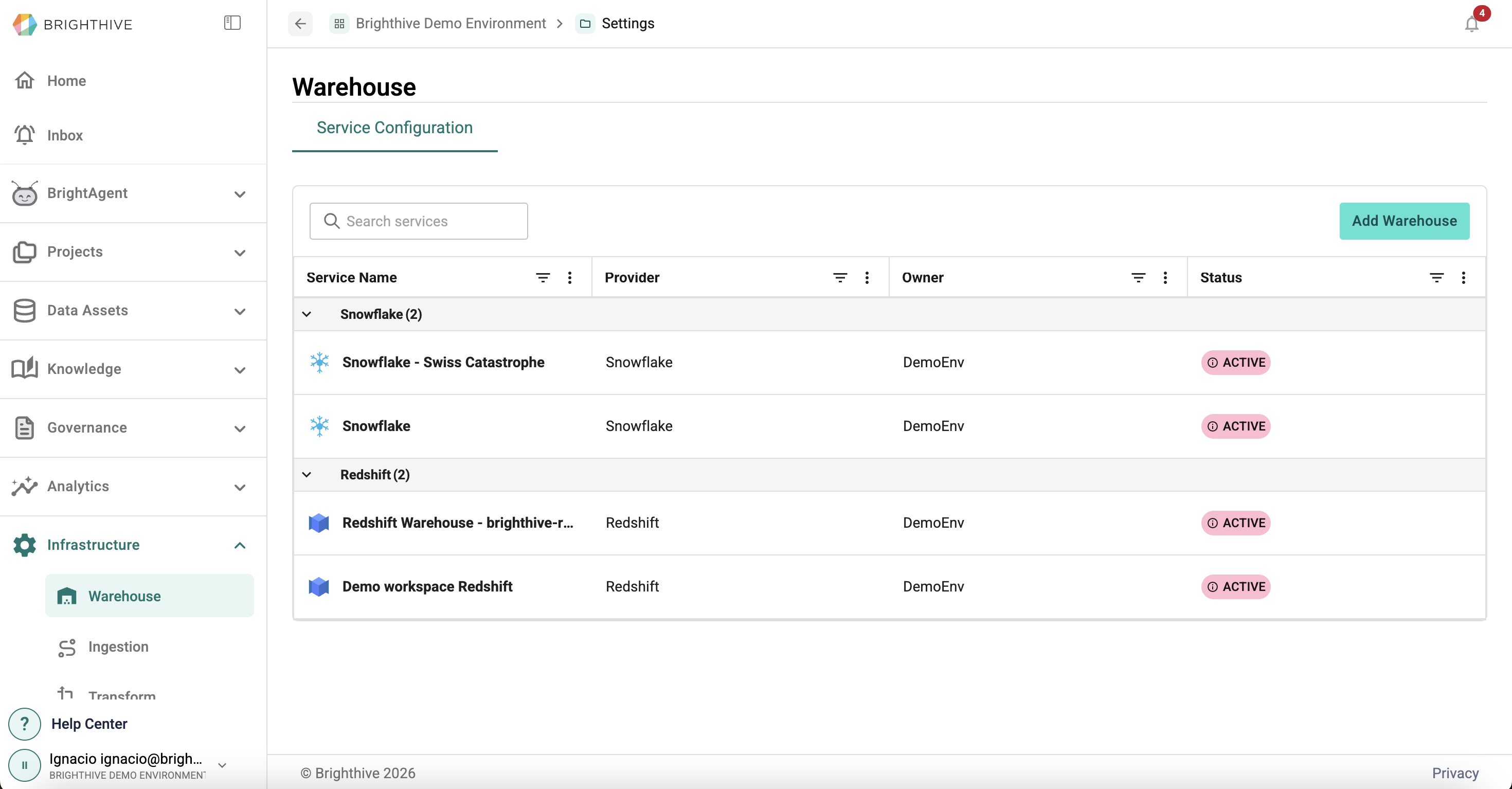1512x789 pixels.
Task: Open Snowflake - Swiss Catastrophe service
Action: coord(443,362)
